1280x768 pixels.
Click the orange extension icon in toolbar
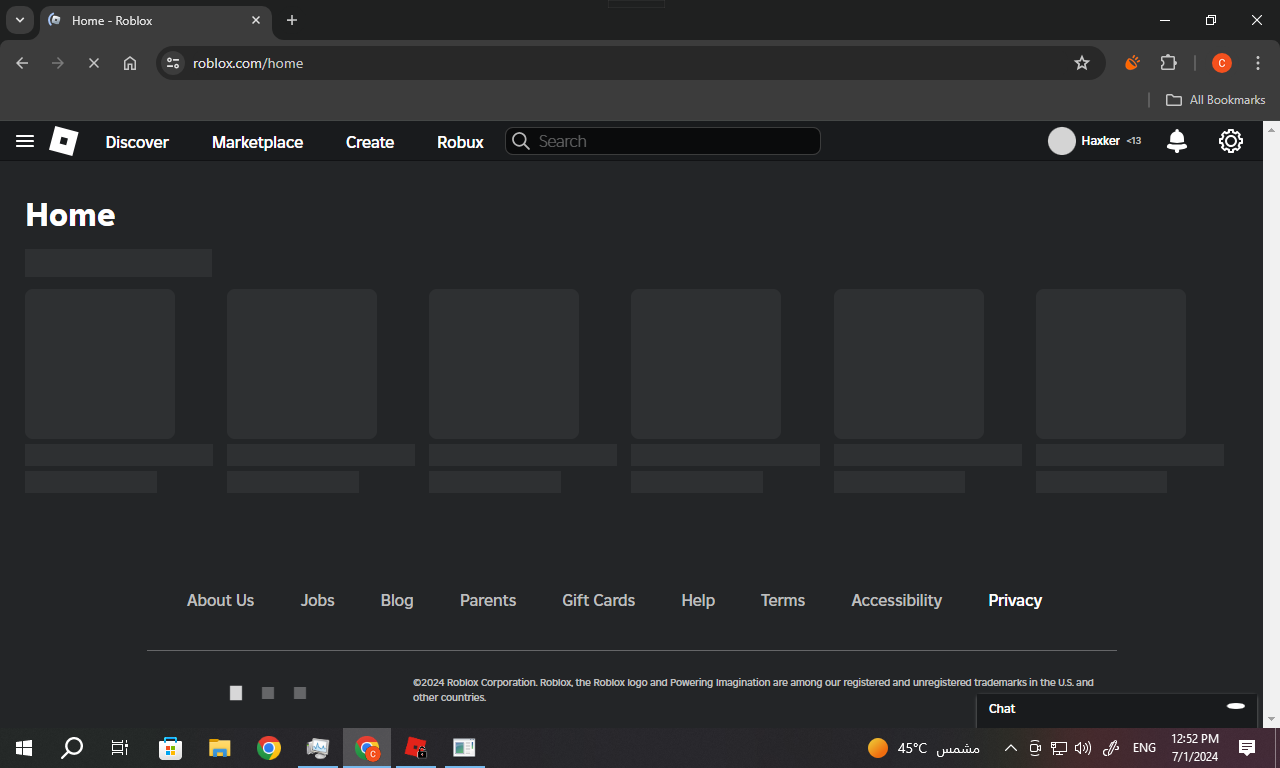1132,63
